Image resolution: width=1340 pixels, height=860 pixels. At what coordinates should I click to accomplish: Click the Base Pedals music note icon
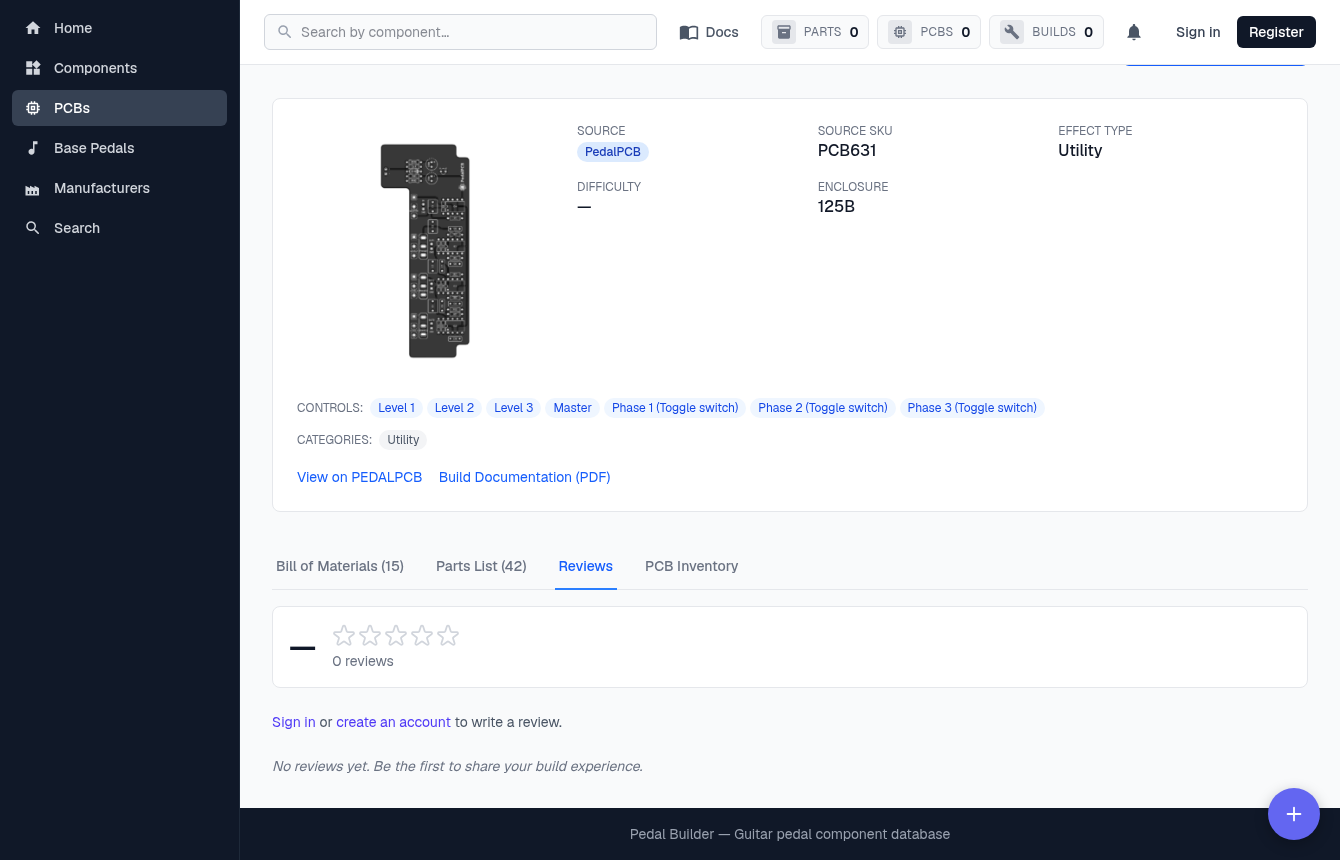pos(33,148)
